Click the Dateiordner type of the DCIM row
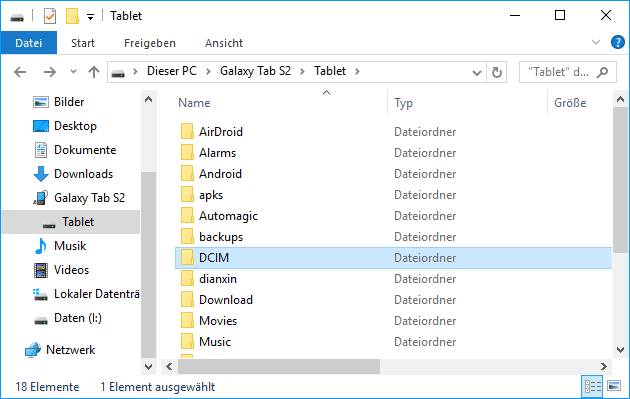Screen dimensions: 630x399 coord(425,258)
